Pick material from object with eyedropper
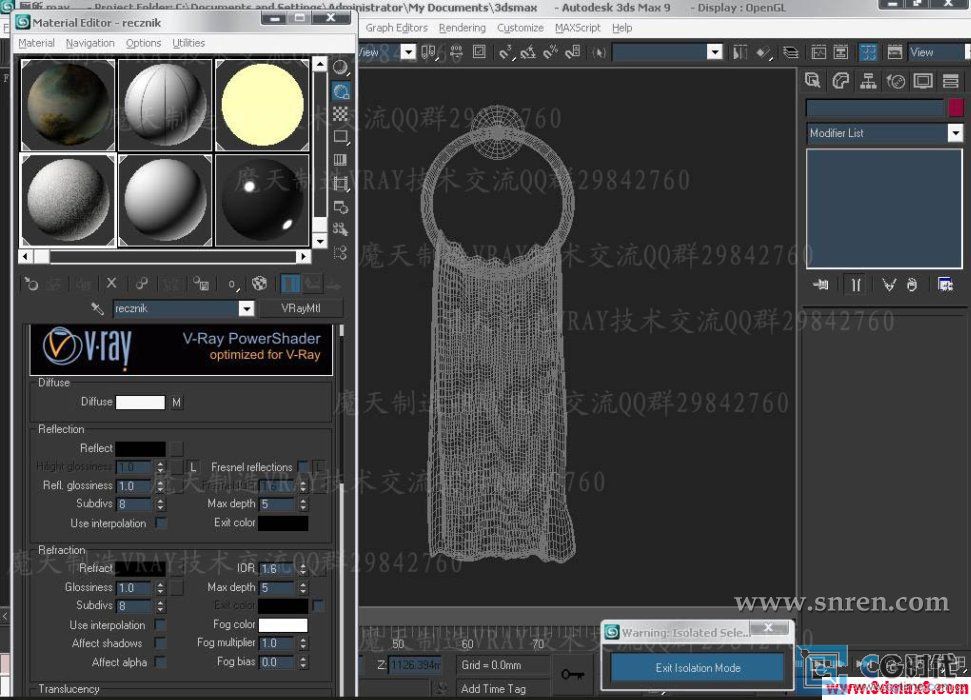The image size is (971, 700). point(97,308)
